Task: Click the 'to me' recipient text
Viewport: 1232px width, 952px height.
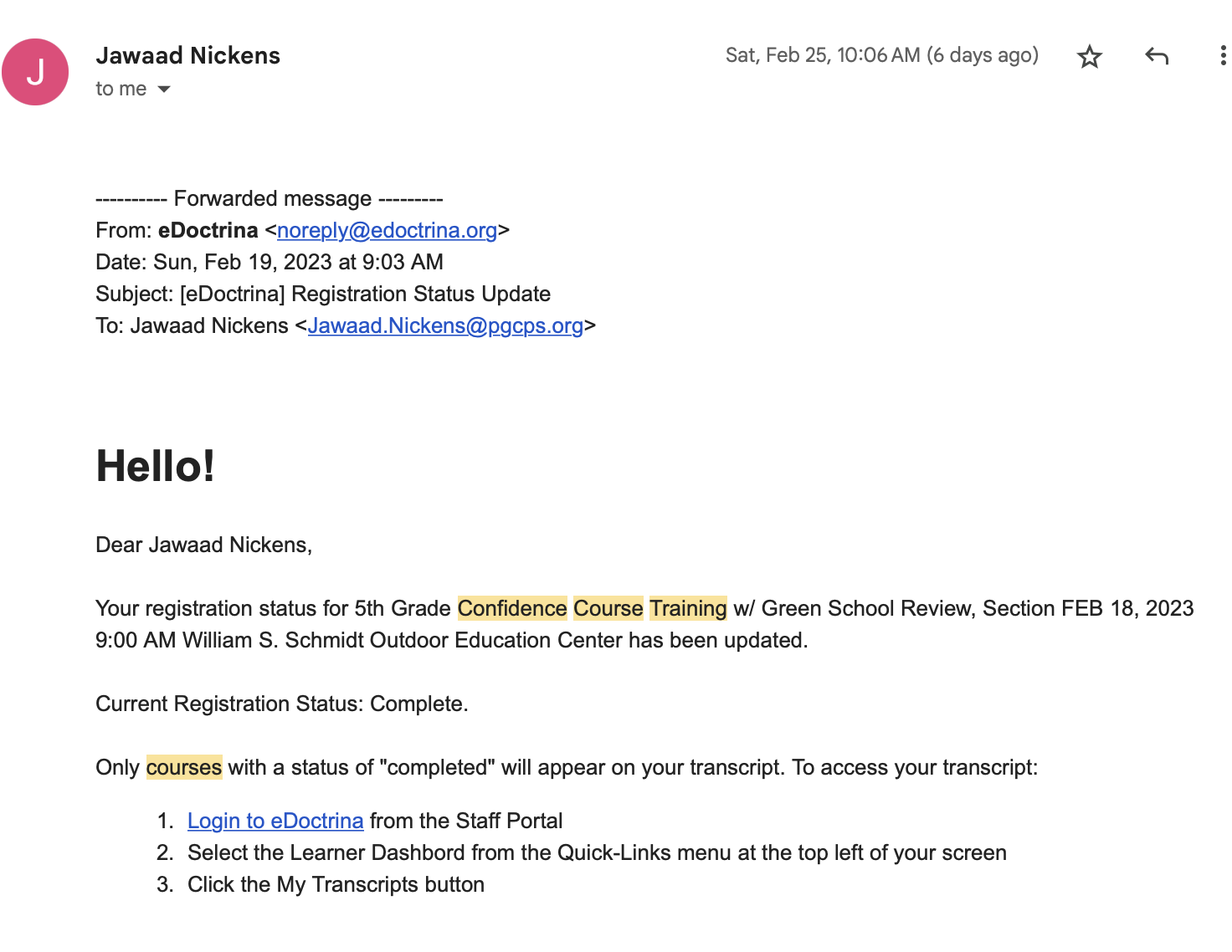Action: [x=121, y=89]
